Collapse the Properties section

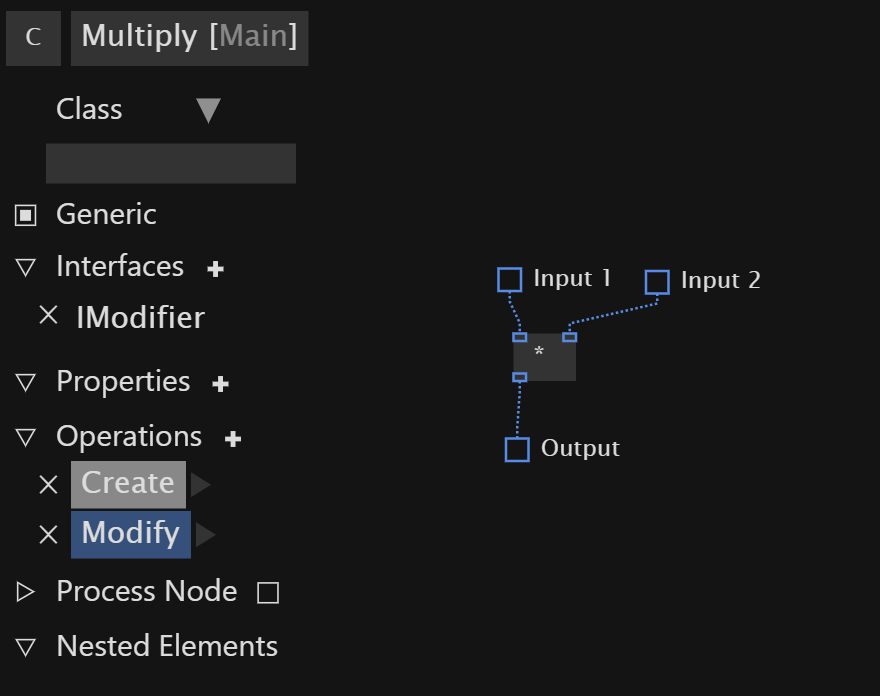click(x=26, y=383)
